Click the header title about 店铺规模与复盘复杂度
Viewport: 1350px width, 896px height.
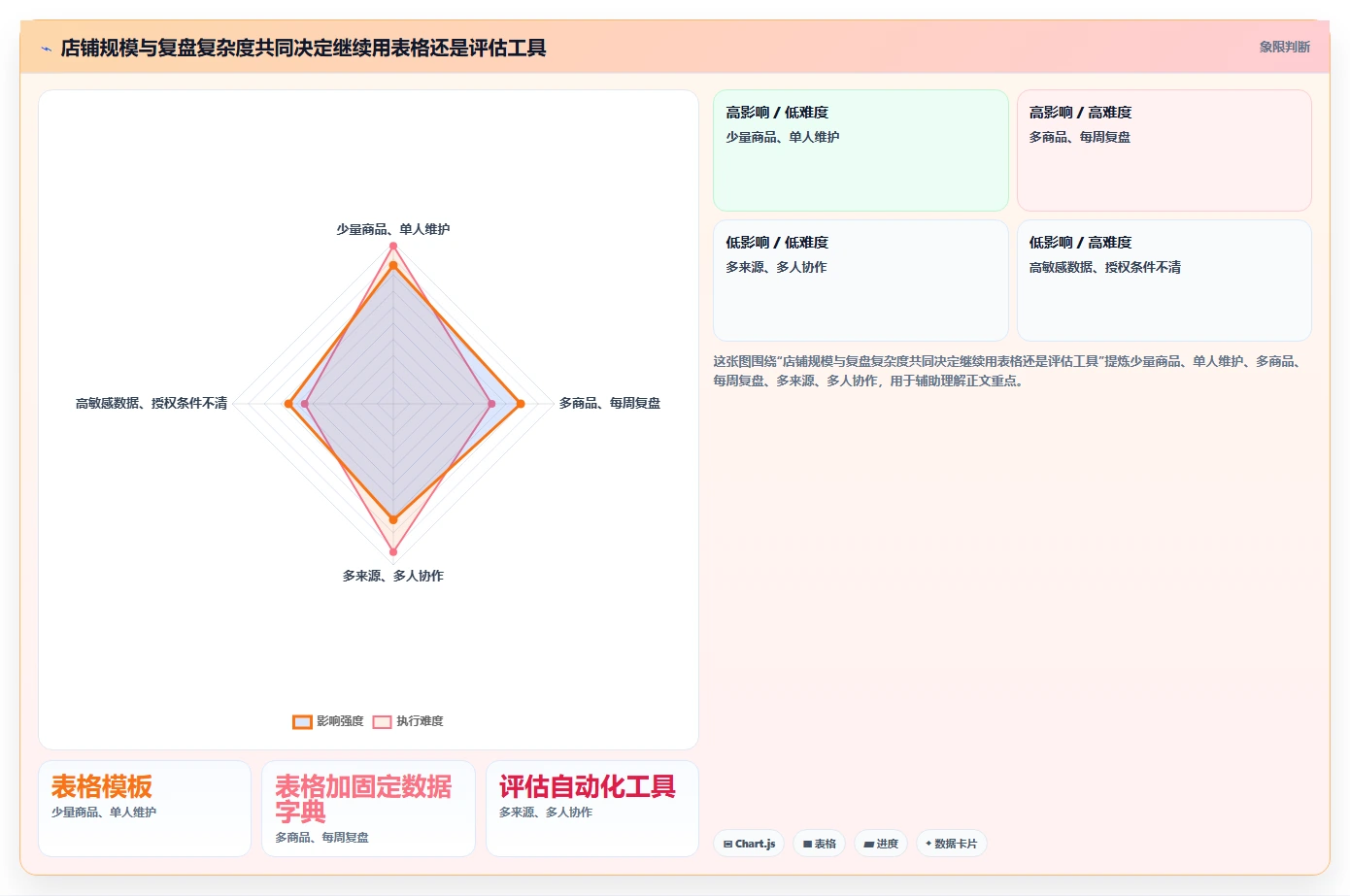(303, 48)
